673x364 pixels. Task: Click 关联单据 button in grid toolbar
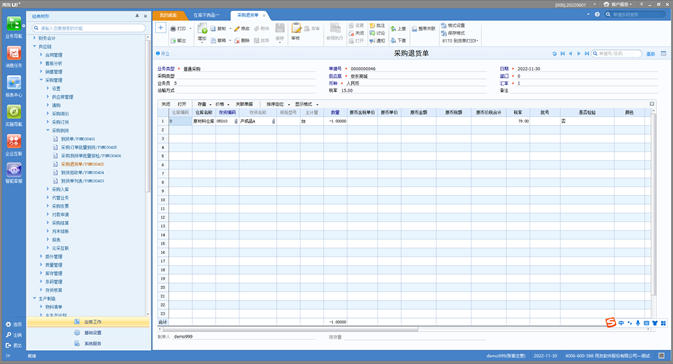point(244,104)
